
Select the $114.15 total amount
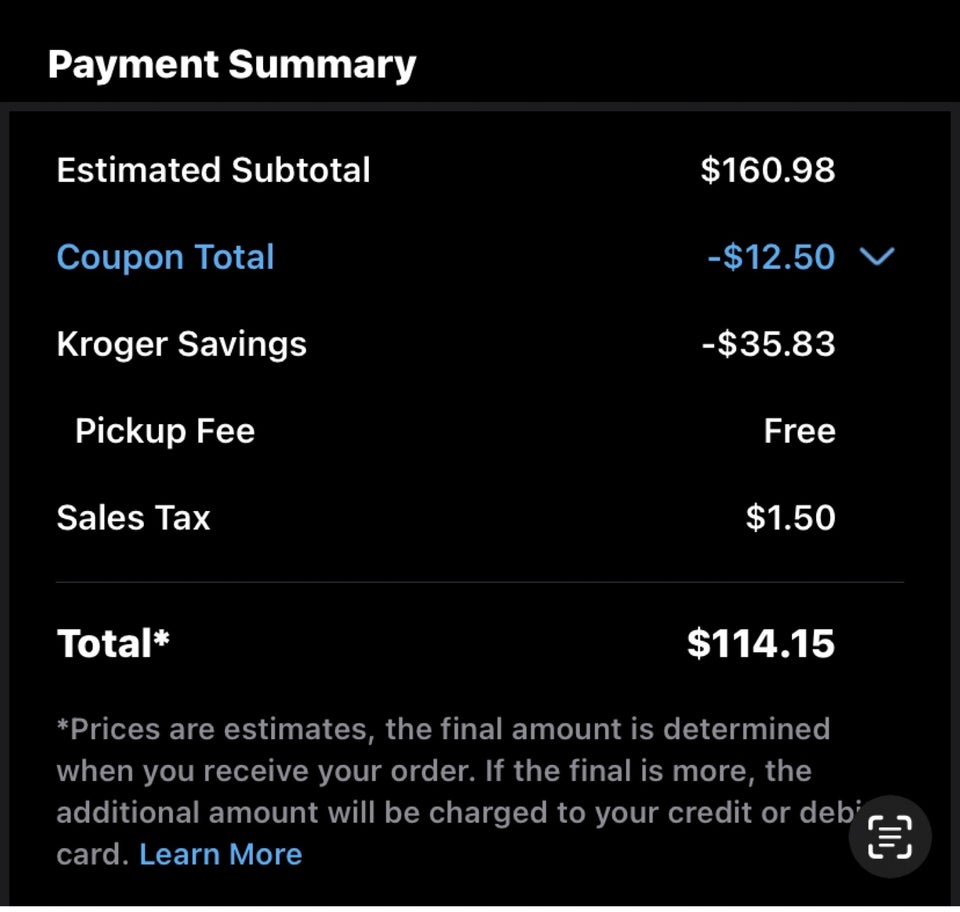760,644
